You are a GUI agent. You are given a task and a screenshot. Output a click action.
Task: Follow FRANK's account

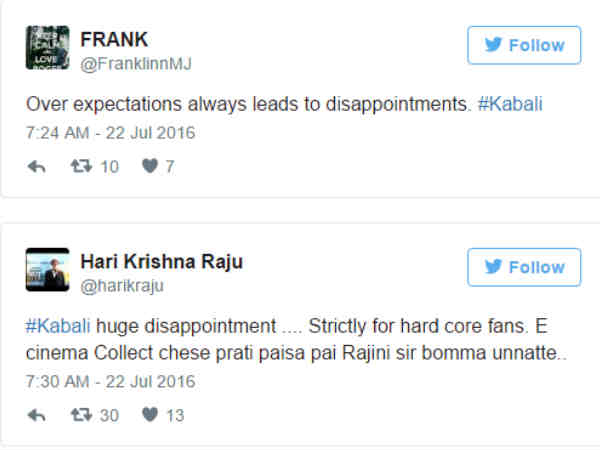click(524, 45)
